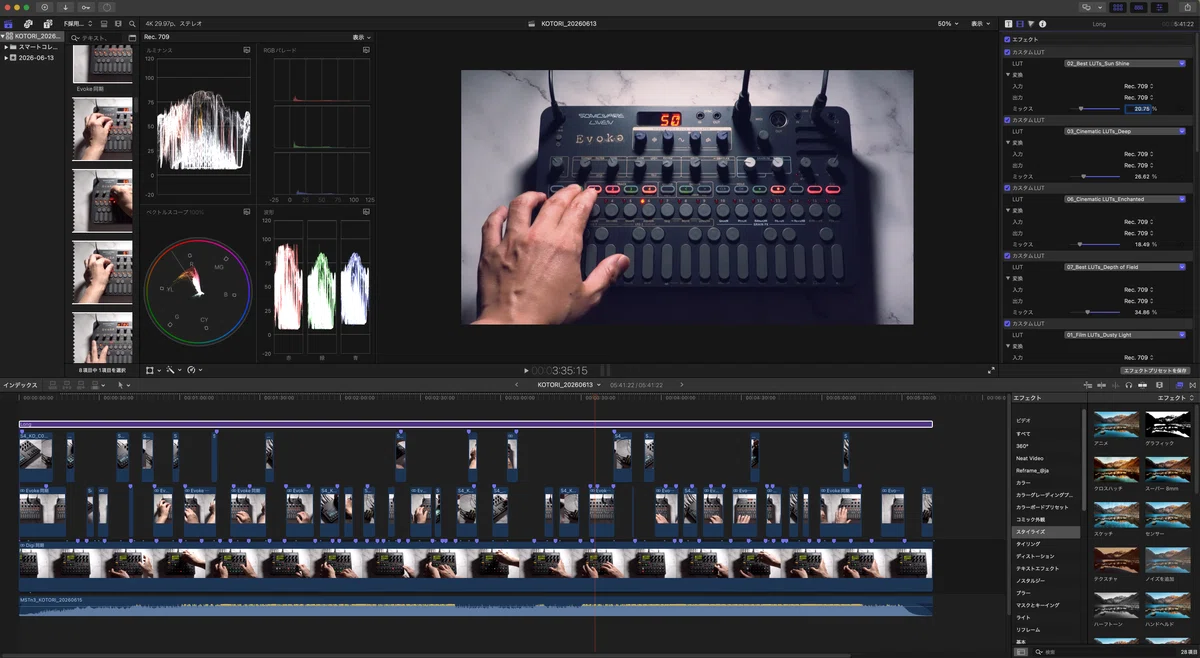
Task: Click the エフェクトプリセットを保存 button
Action: click(x=1154, y=370)
